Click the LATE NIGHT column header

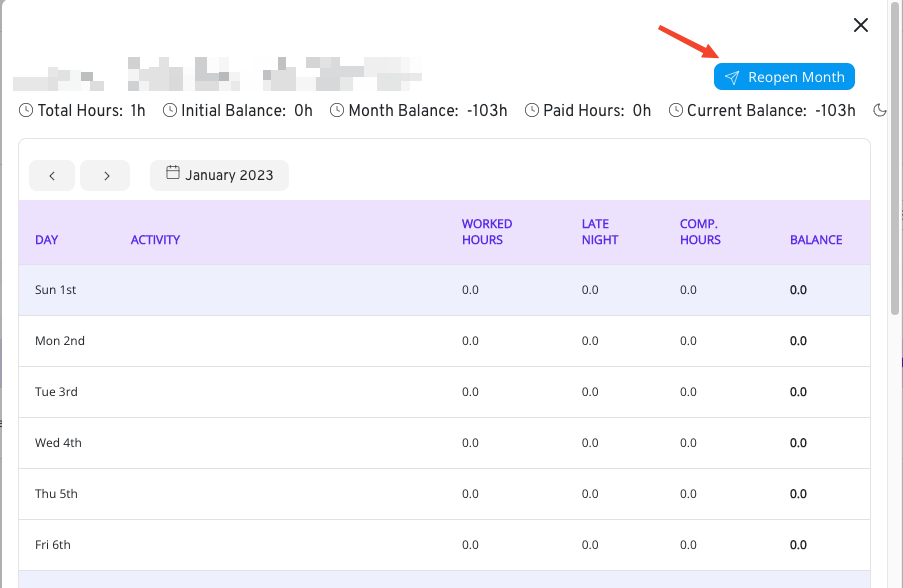pyautogui.click(x=600, y=232)
